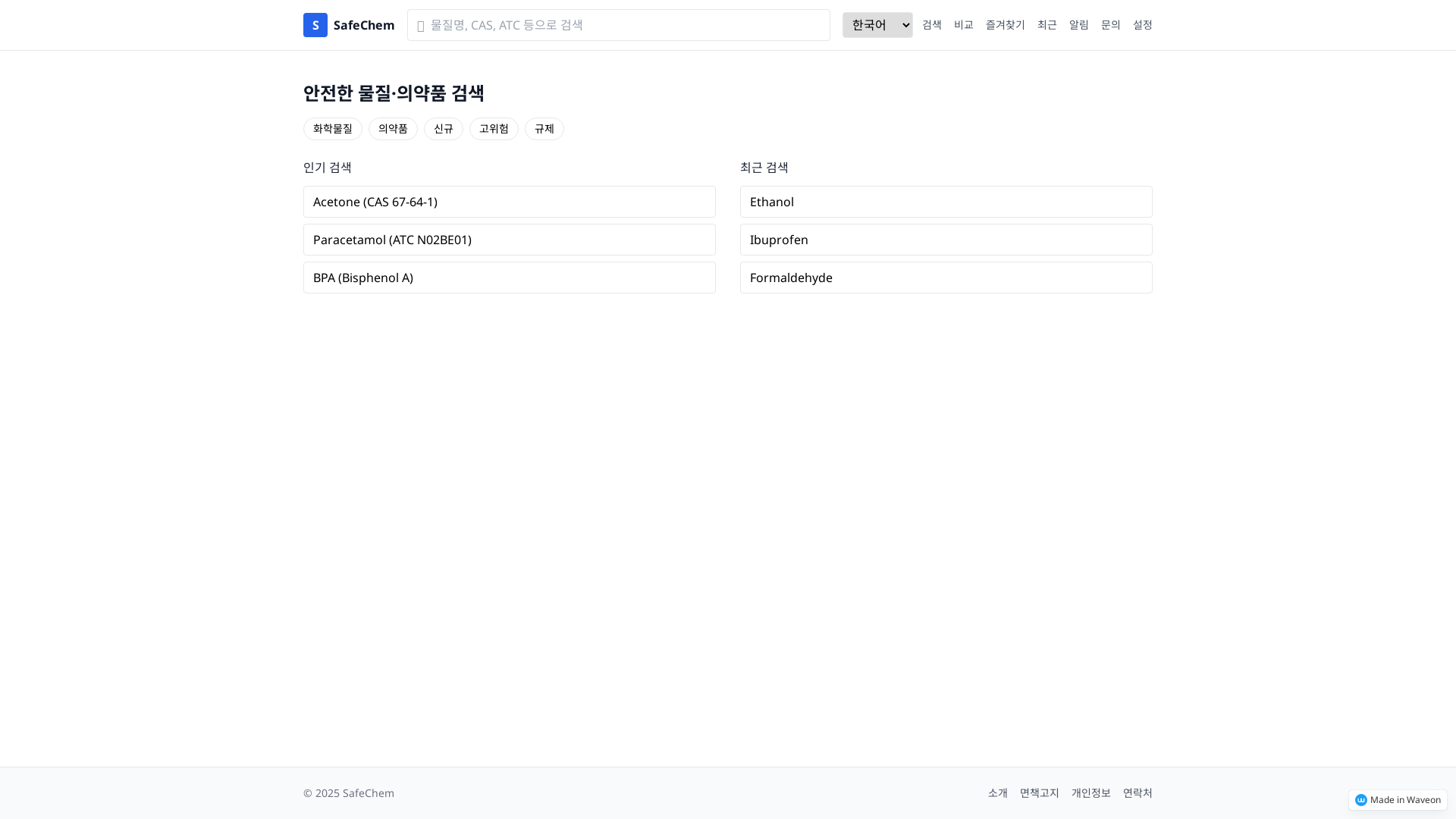Viewport: 1456px width, 819px height.
Task: Toggle the 고위험 filter chip
Action: (x=494, y=128)
